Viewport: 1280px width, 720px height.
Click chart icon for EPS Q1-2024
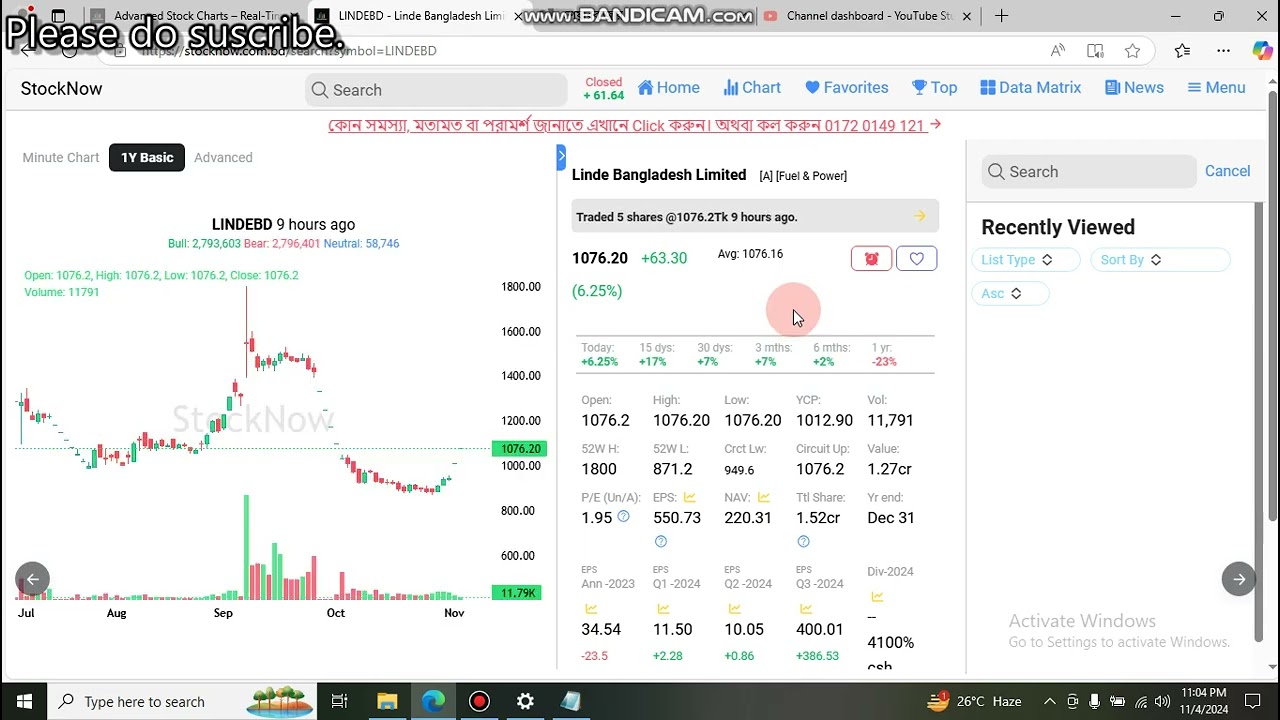662,609
